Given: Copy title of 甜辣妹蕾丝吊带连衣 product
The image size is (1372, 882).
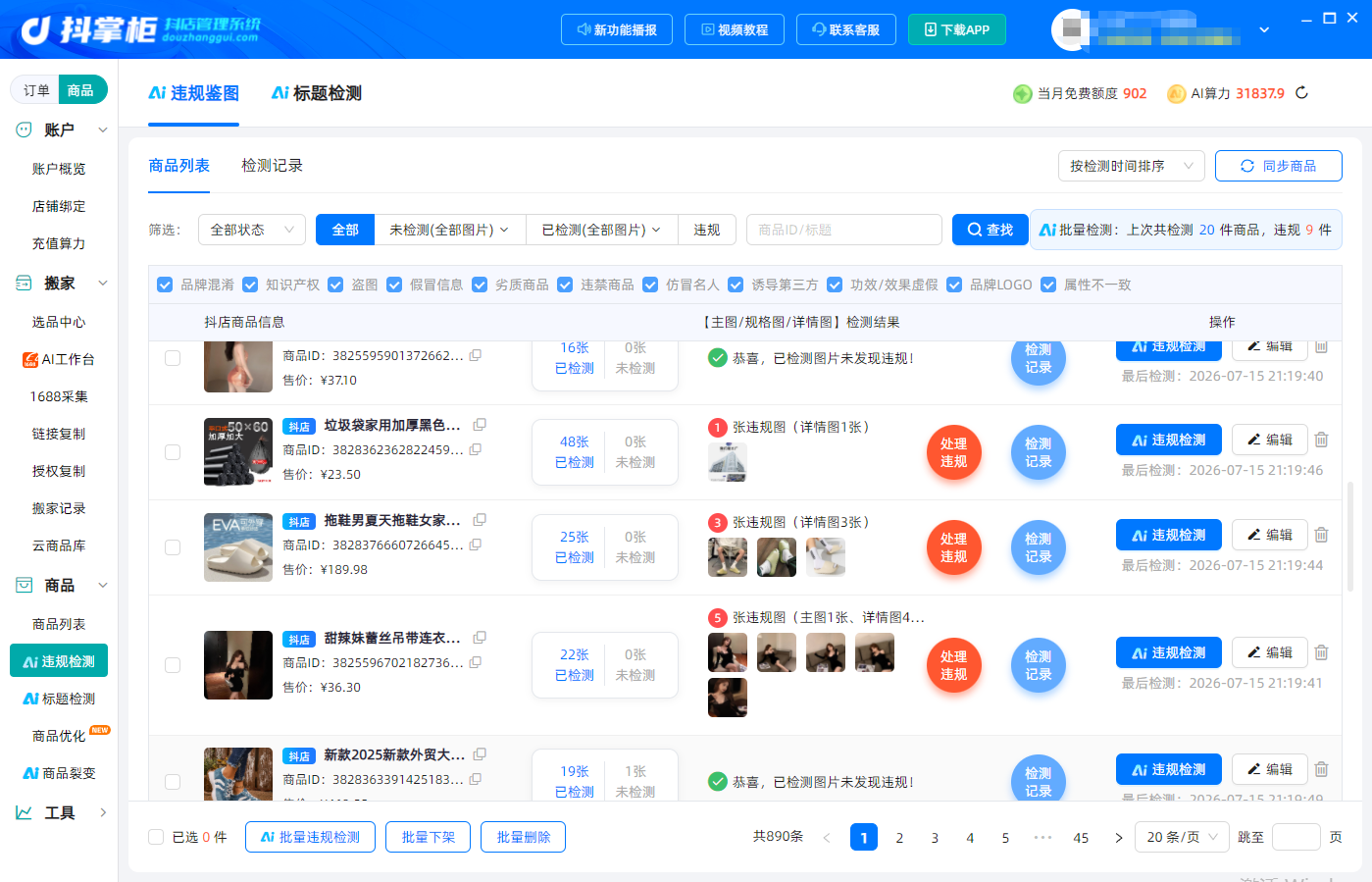Looking at the screenshot, I should click(x=480, y=638).
